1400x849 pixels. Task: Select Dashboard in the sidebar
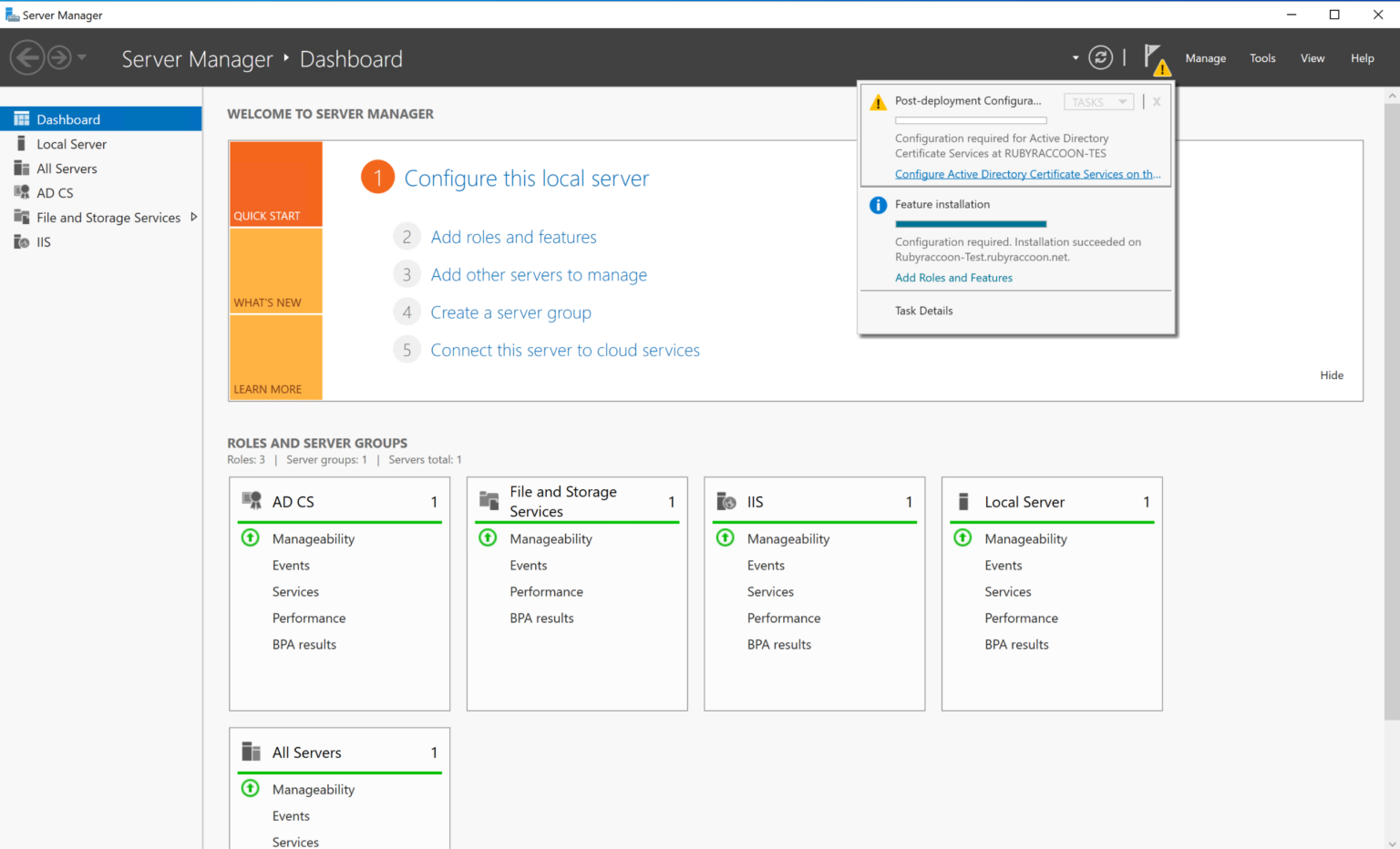pyautogui.click(x=101, y=119)
